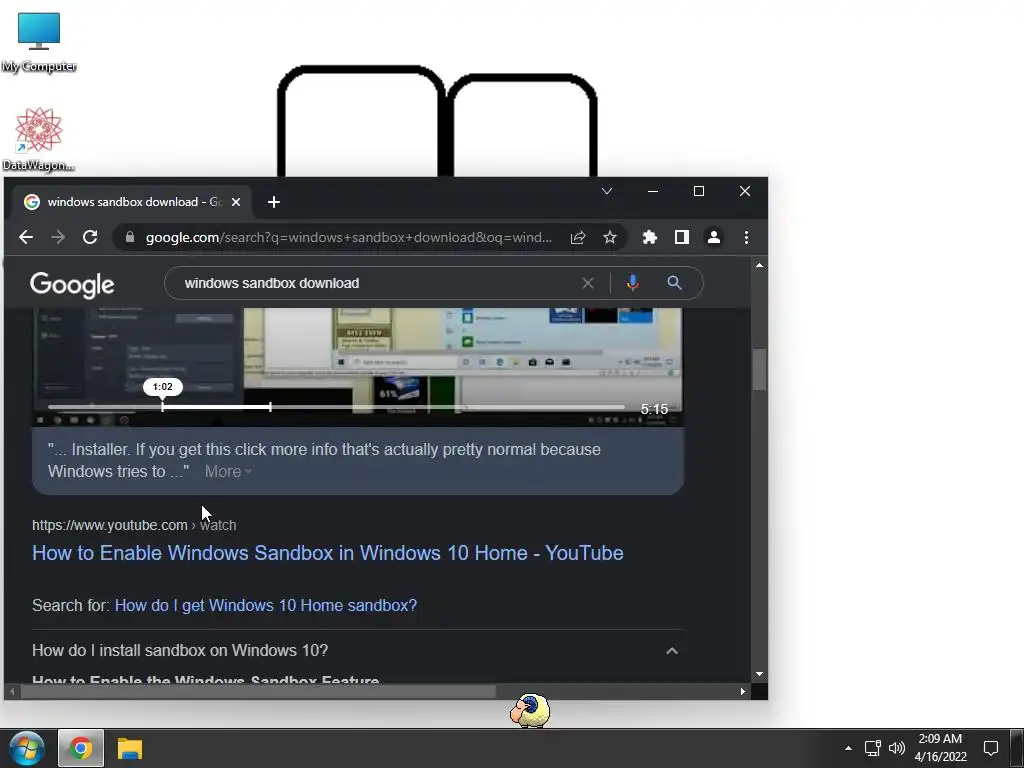Open the youtube.com watch URL

[134, 525]
